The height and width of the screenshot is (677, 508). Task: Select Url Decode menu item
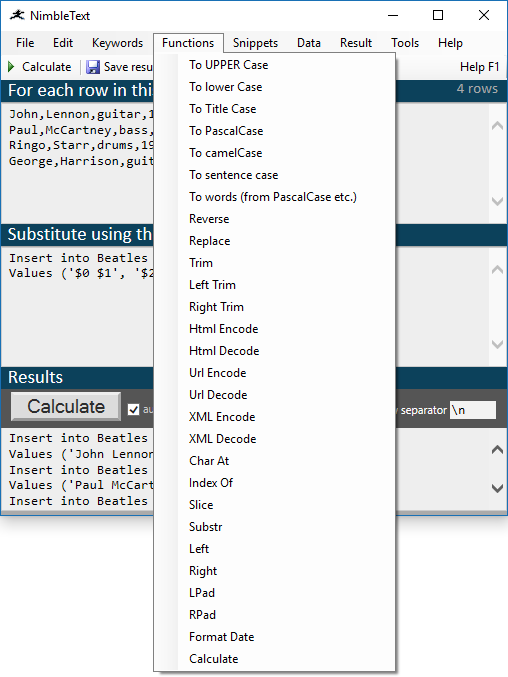point(275,395)
